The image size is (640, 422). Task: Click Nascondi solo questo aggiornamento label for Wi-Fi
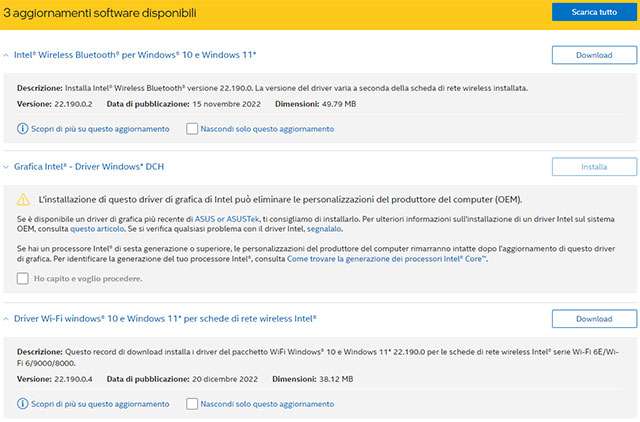click(267, 404)
